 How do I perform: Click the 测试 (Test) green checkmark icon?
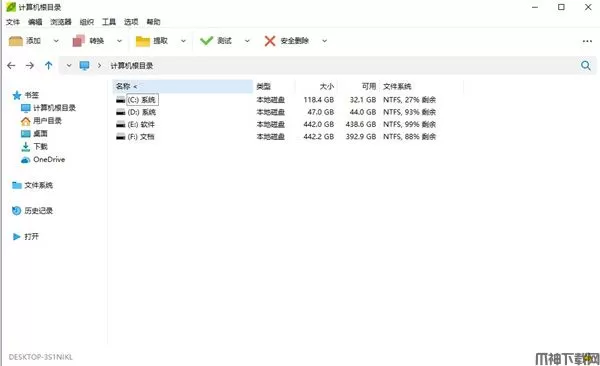coord(207,41)
